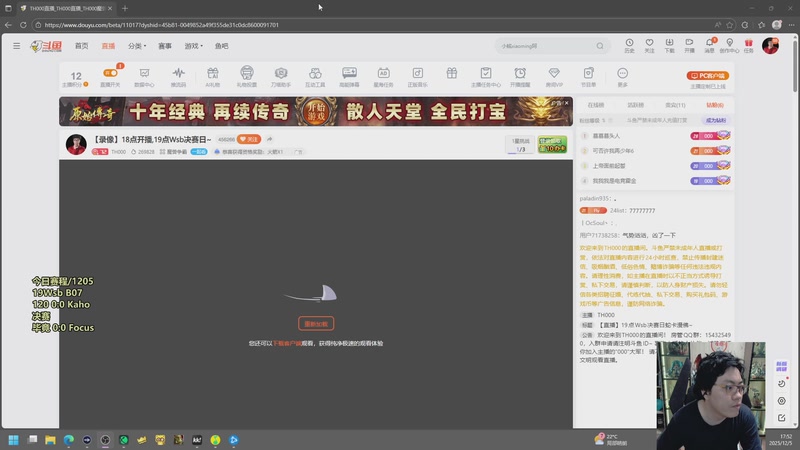The width and height of the screenshot is (800, 450).
Task: Expand the 更多 more tools menu
Action: [622, 78]
